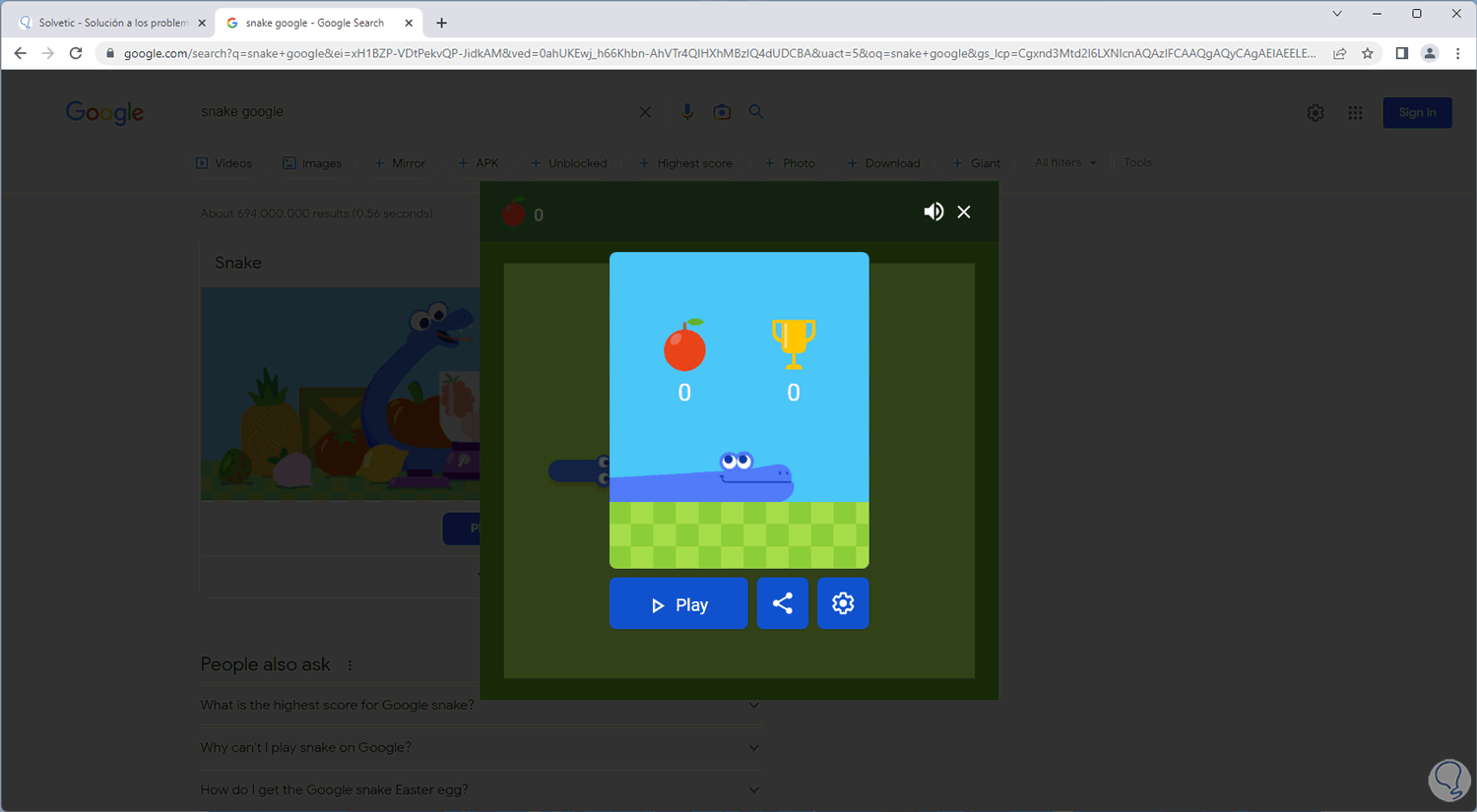Close the Snake game overlay
Viewport: 1477px width, 812px height.
[x=964, y=212]
